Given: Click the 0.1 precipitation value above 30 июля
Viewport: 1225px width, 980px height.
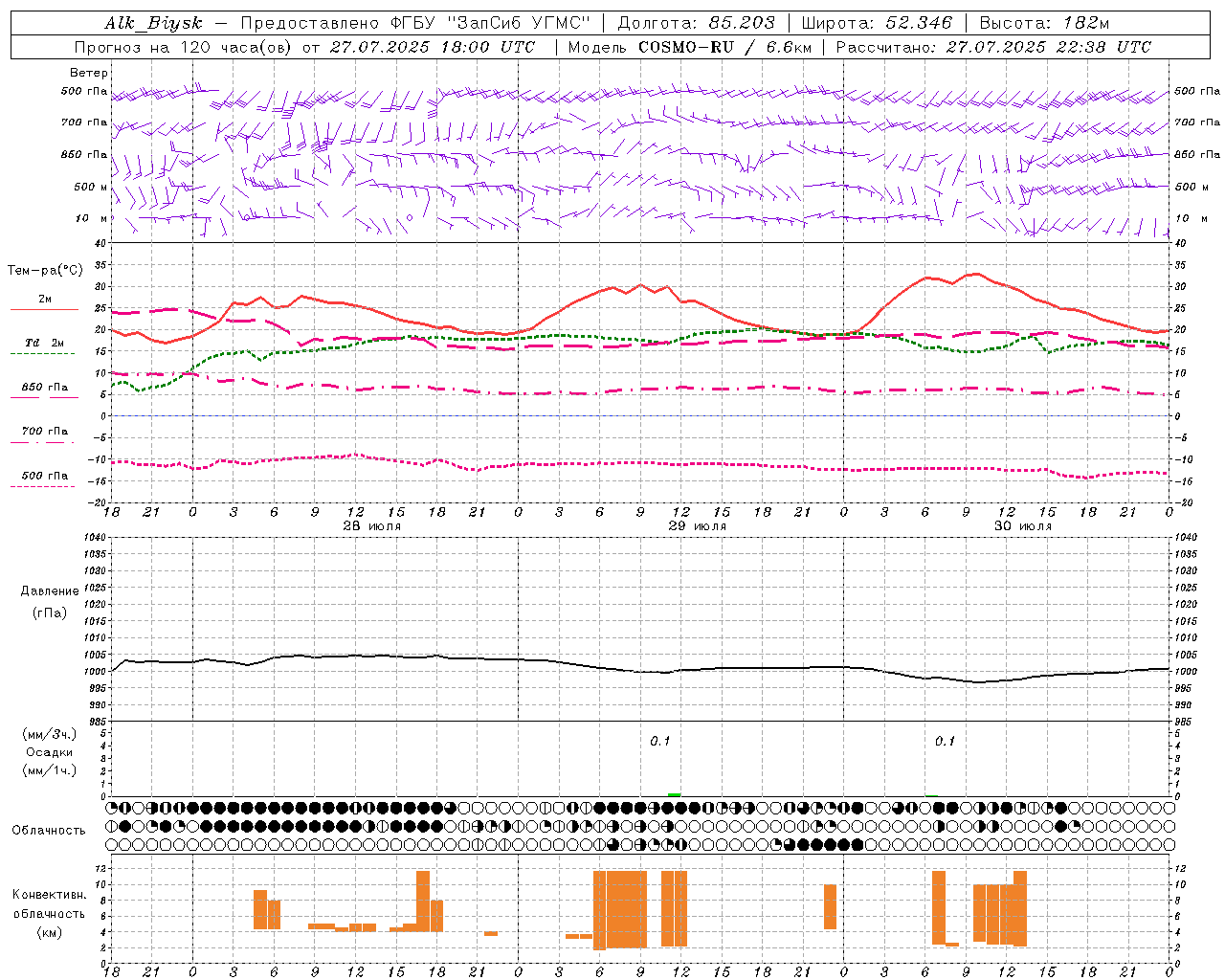Looking at the screenshot, I should click(x=946, y=742).
